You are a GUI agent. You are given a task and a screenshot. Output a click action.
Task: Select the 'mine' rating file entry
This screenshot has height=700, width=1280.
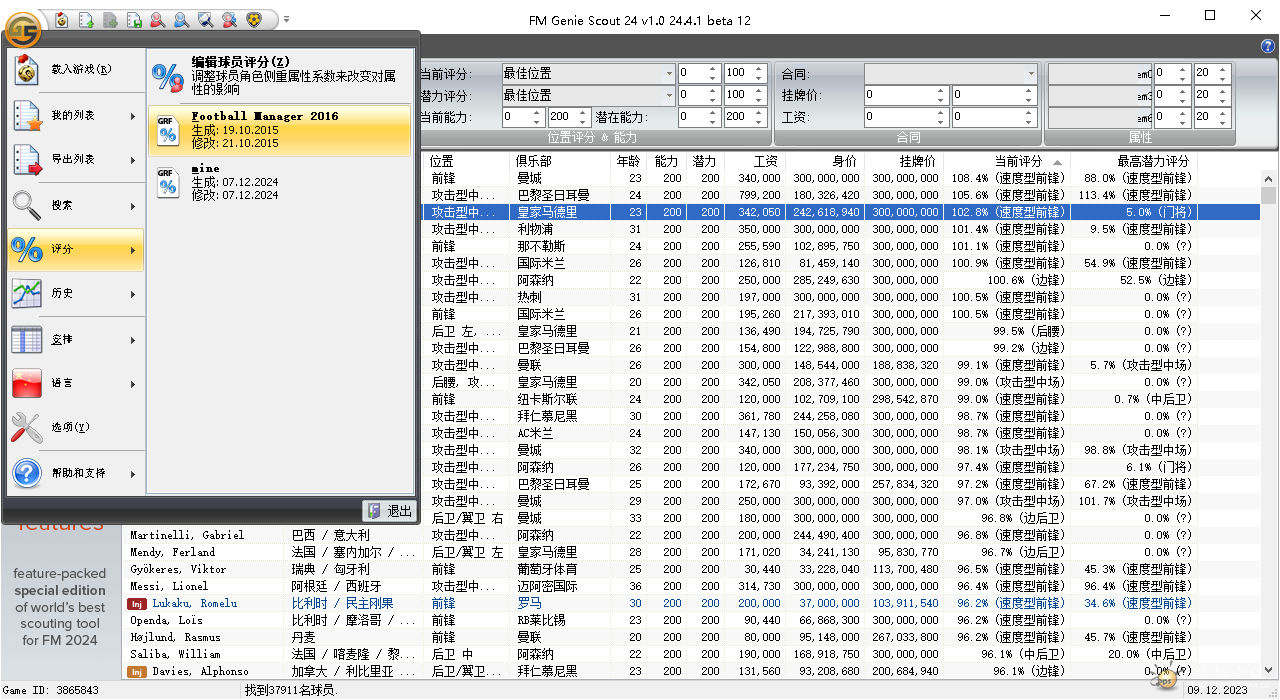coord(279,182)
